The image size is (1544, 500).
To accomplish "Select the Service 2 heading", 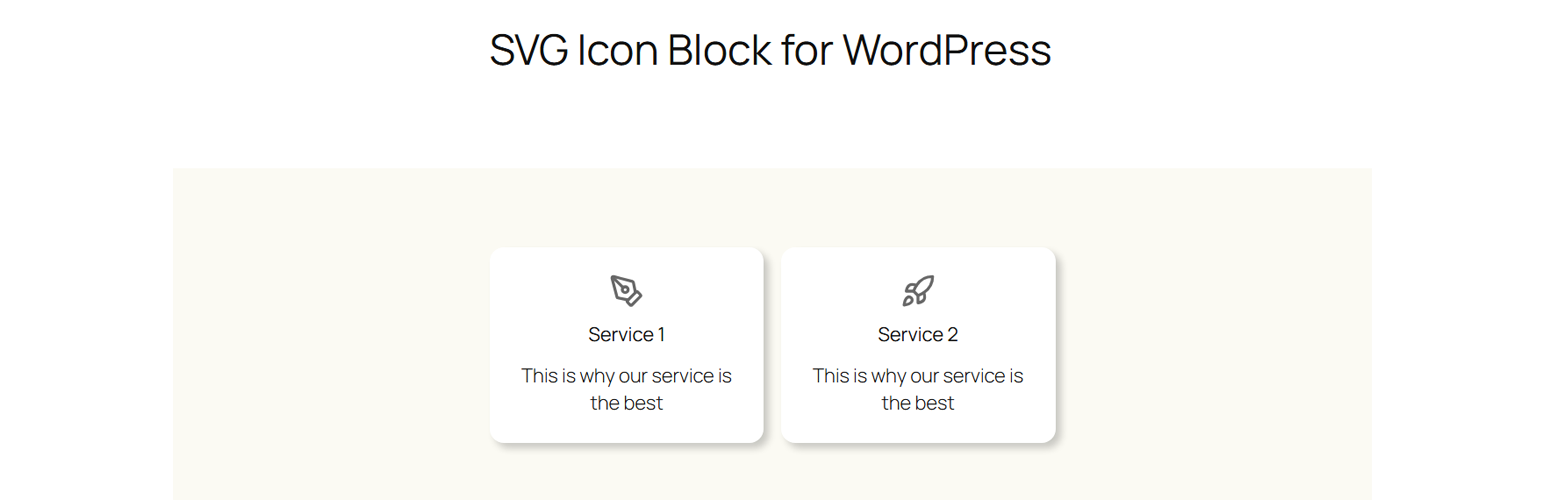I will coord(918,334).
